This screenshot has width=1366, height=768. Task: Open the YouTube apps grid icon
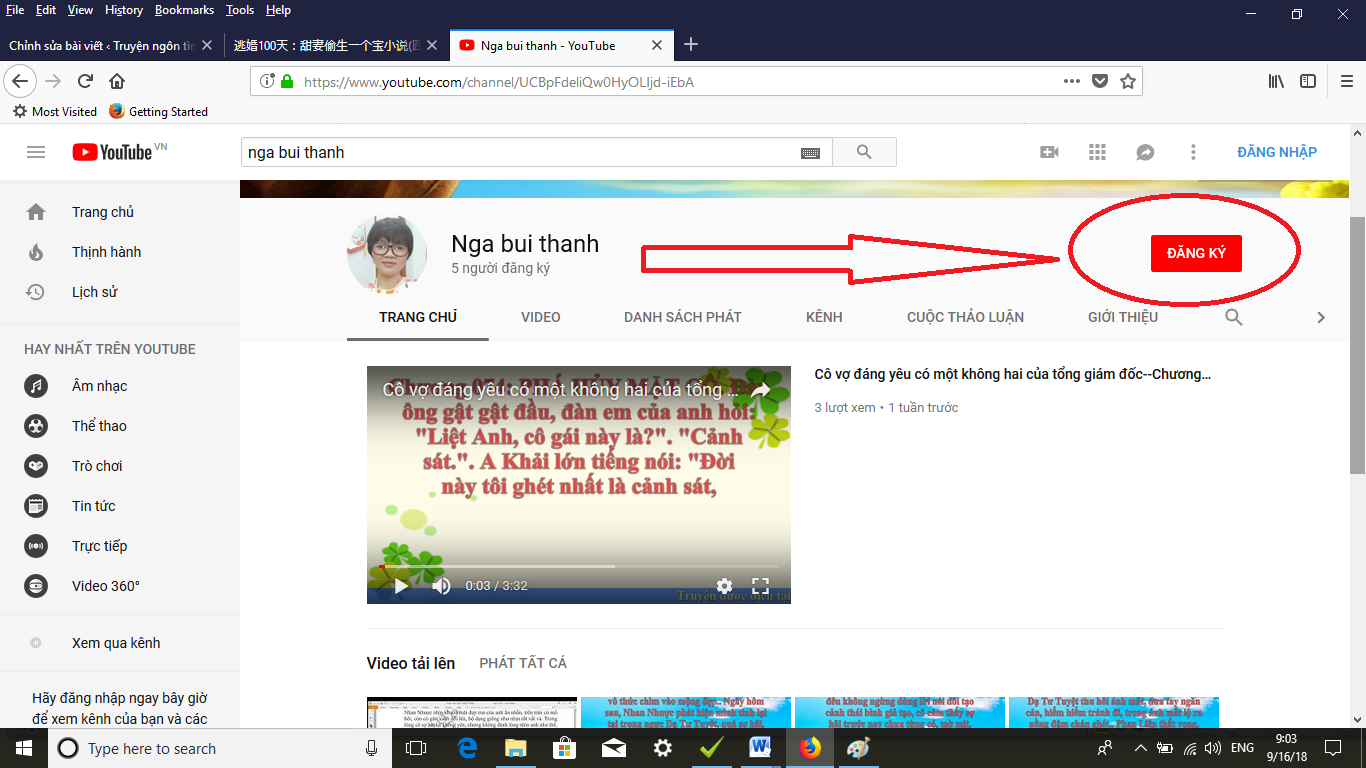pos(1097,152)
